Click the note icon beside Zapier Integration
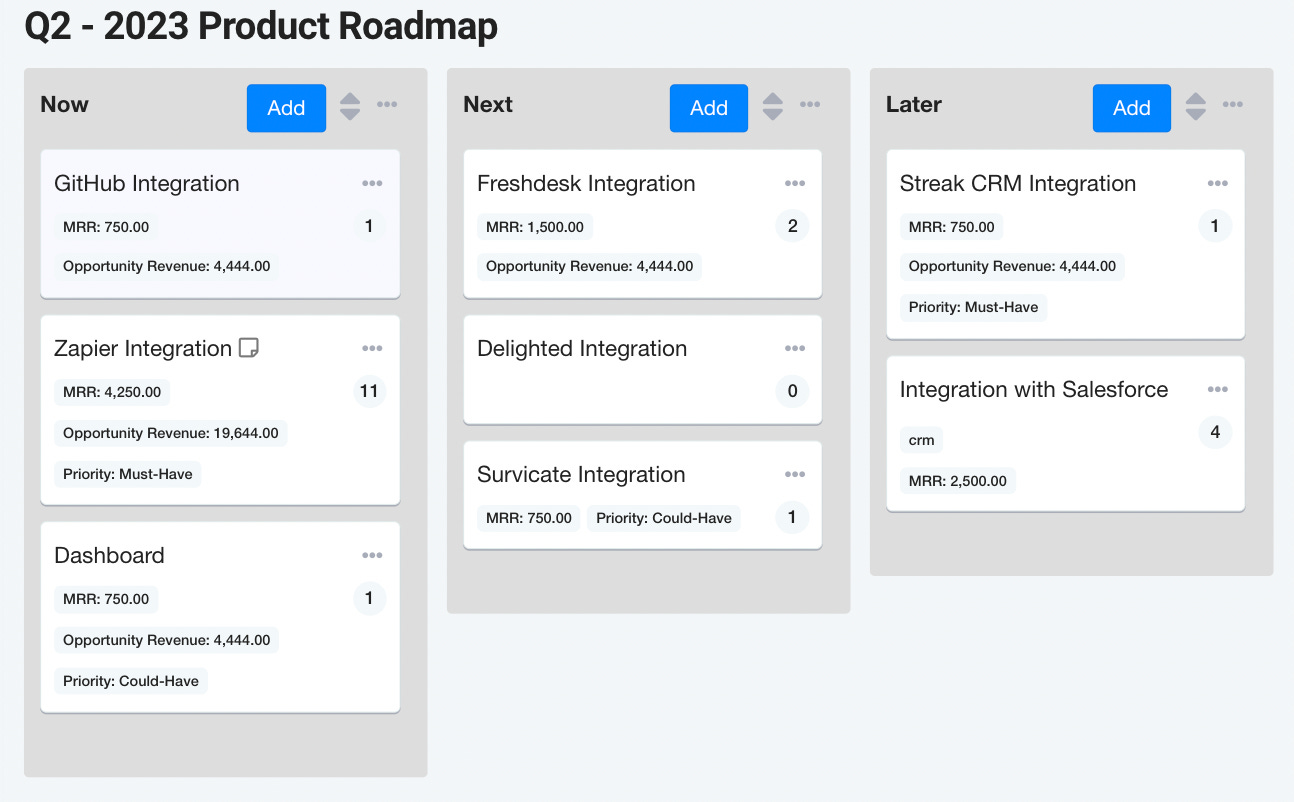This screenshot has height=802, width=1294. pyautogui.click(x=249, y=348)
